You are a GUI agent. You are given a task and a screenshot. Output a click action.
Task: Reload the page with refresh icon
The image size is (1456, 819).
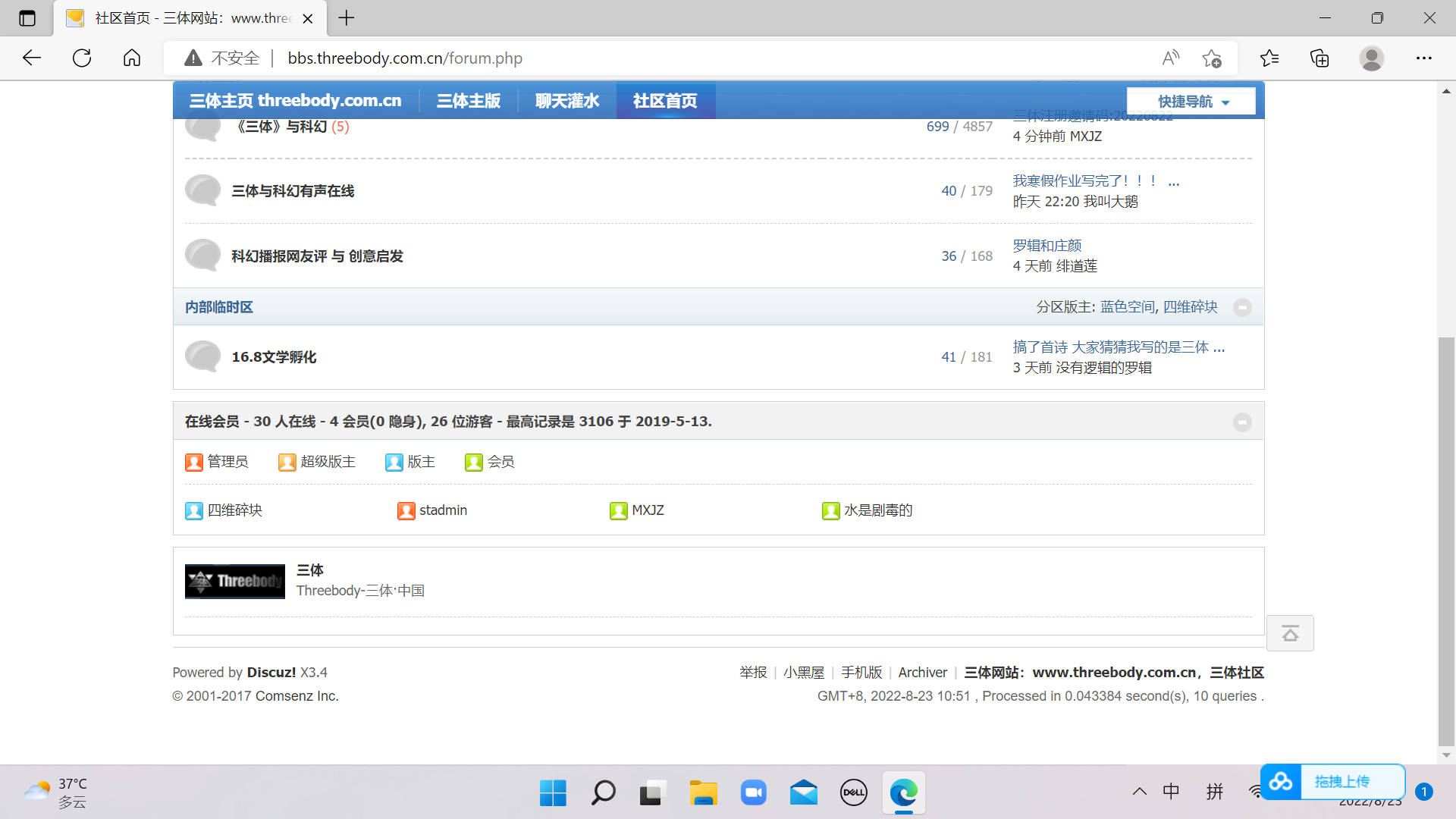point(82,58)
